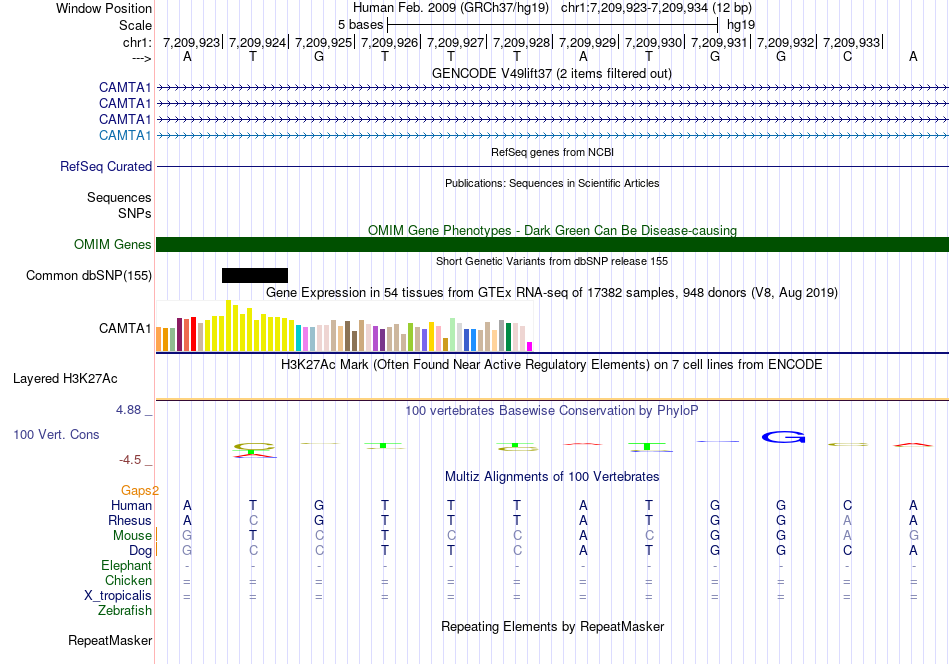Screen dimensions: 950x664
Task: Click the C base in the reference sequence row
Action: 847,56
